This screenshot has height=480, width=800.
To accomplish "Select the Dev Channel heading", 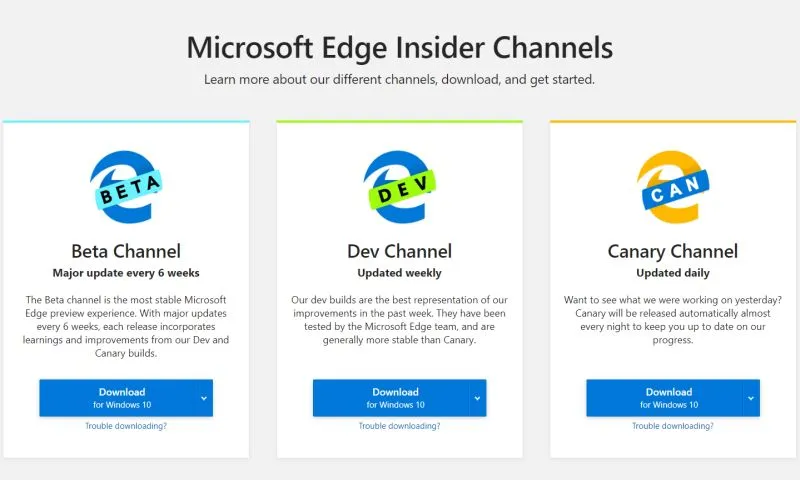I will coord(399,251).
